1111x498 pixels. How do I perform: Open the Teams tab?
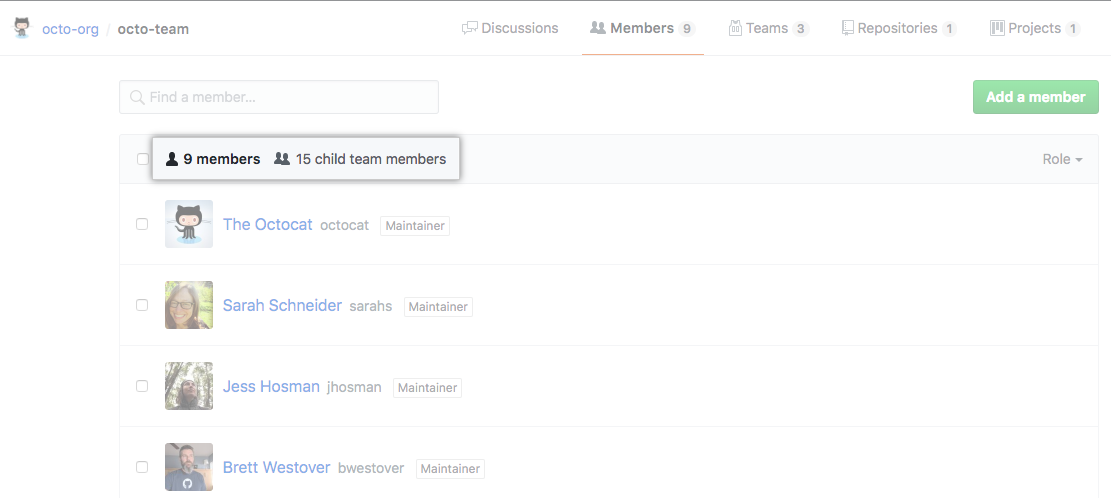click(x=768, y=28)
